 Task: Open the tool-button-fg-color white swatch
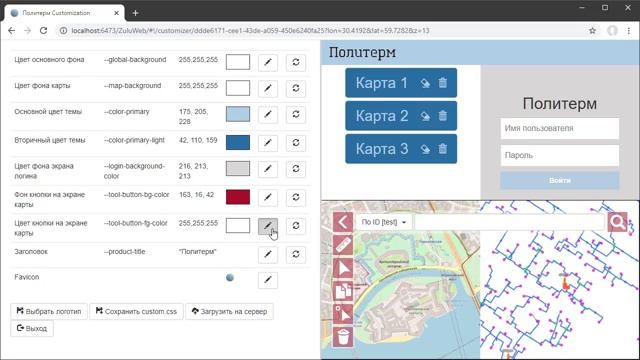pyautogui.click(x=238, y=225)
